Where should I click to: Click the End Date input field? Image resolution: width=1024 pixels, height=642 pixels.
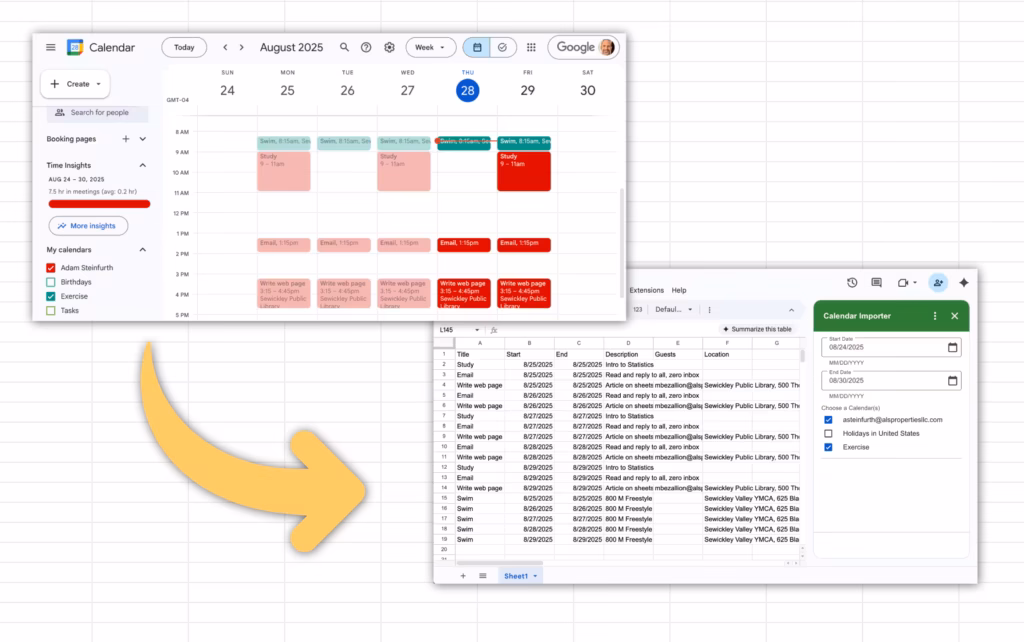pos(891,380)
